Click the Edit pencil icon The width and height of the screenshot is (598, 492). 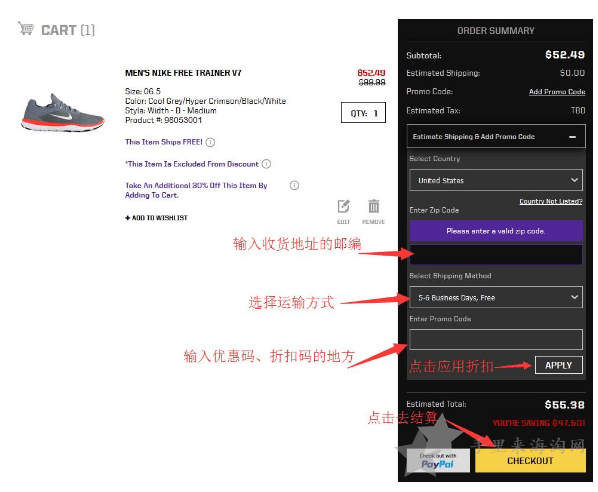coord(343,206)
